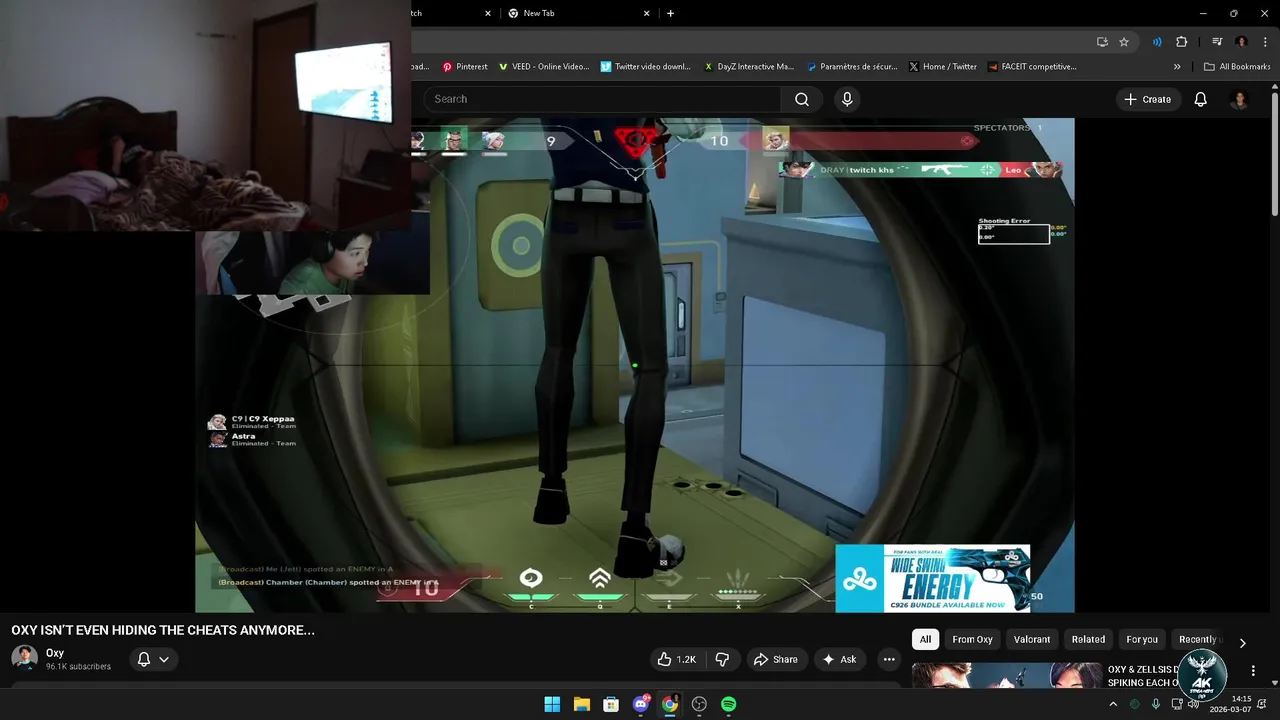Click the Chrome icon in the taskbar

pos(670,704)
